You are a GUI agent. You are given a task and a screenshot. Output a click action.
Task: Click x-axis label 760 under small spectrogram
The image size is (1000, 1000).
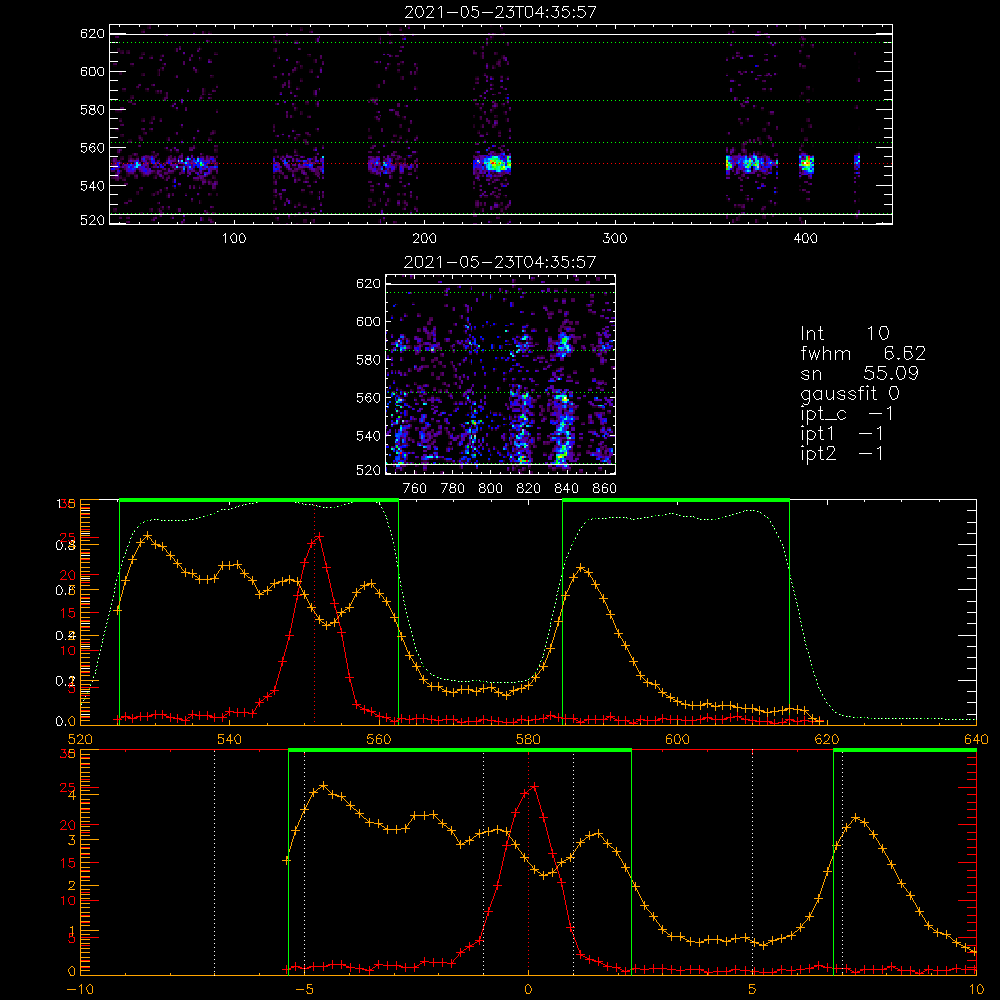coord(415,489)
